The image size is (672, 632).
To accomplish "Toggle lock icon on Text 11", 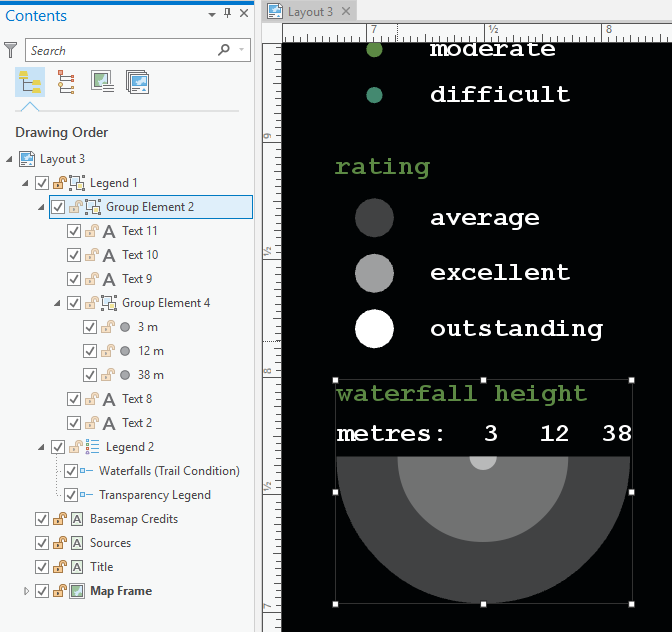I will (x=92, y=231).
